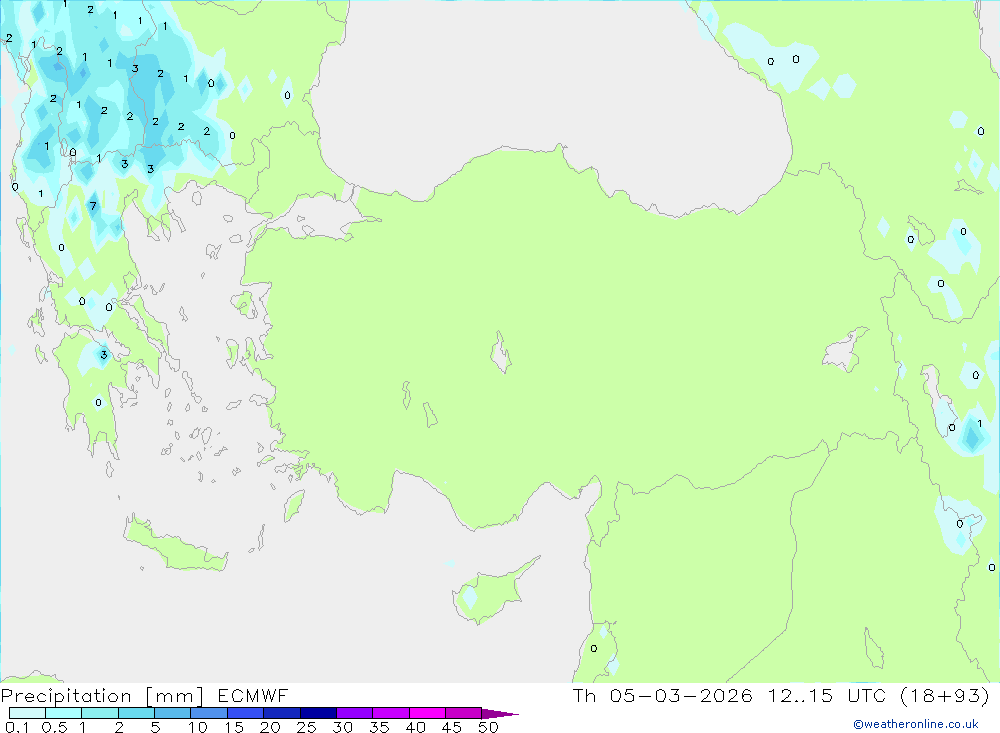Select the 5–10 mm legend color swatch
1000x733 pixels.
pyautogui.click(x=172, y=713)
